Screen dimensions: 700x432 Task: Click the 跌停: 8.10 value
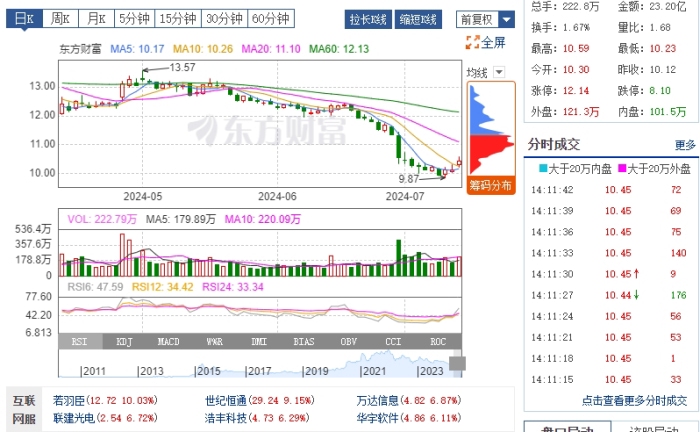(x=660, y=91)
